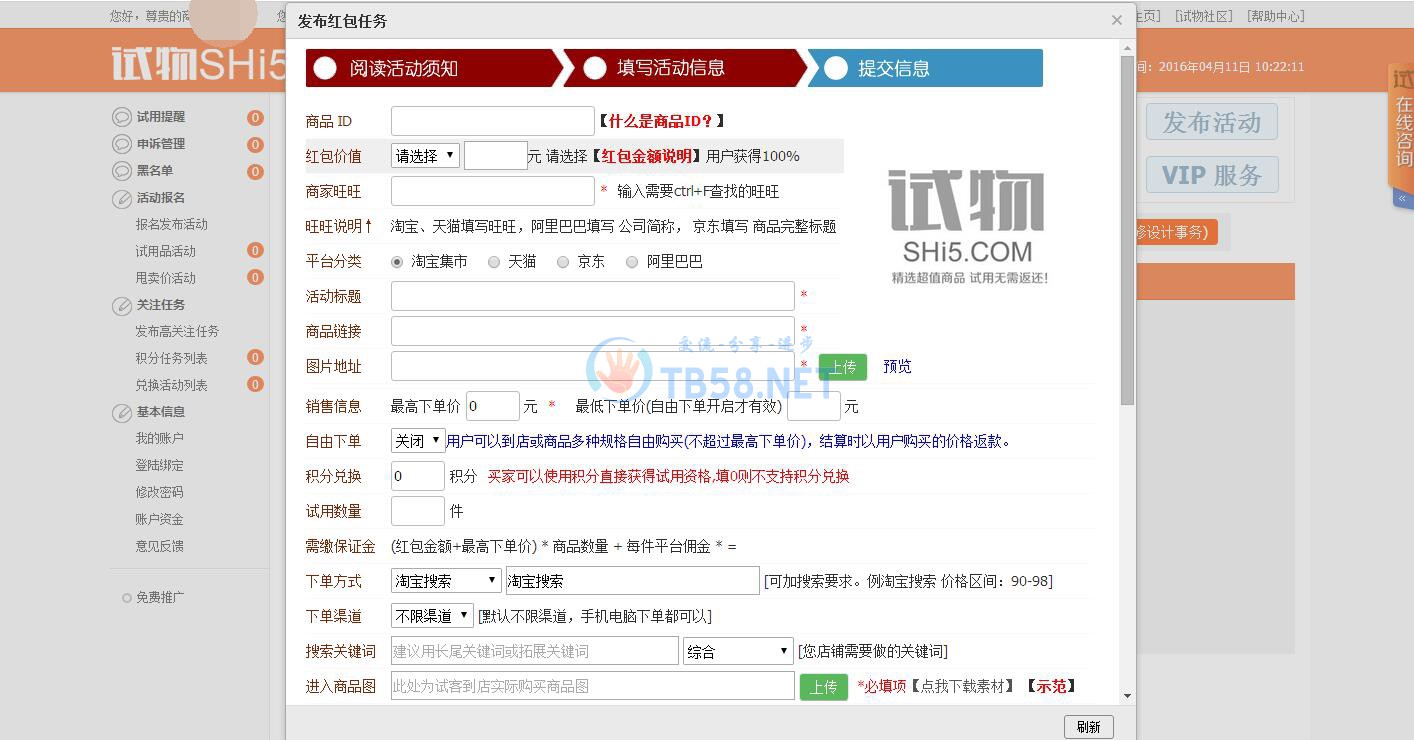
Task: Click the 0 badge next to 试用品活动
Action: tap(255, 251)
